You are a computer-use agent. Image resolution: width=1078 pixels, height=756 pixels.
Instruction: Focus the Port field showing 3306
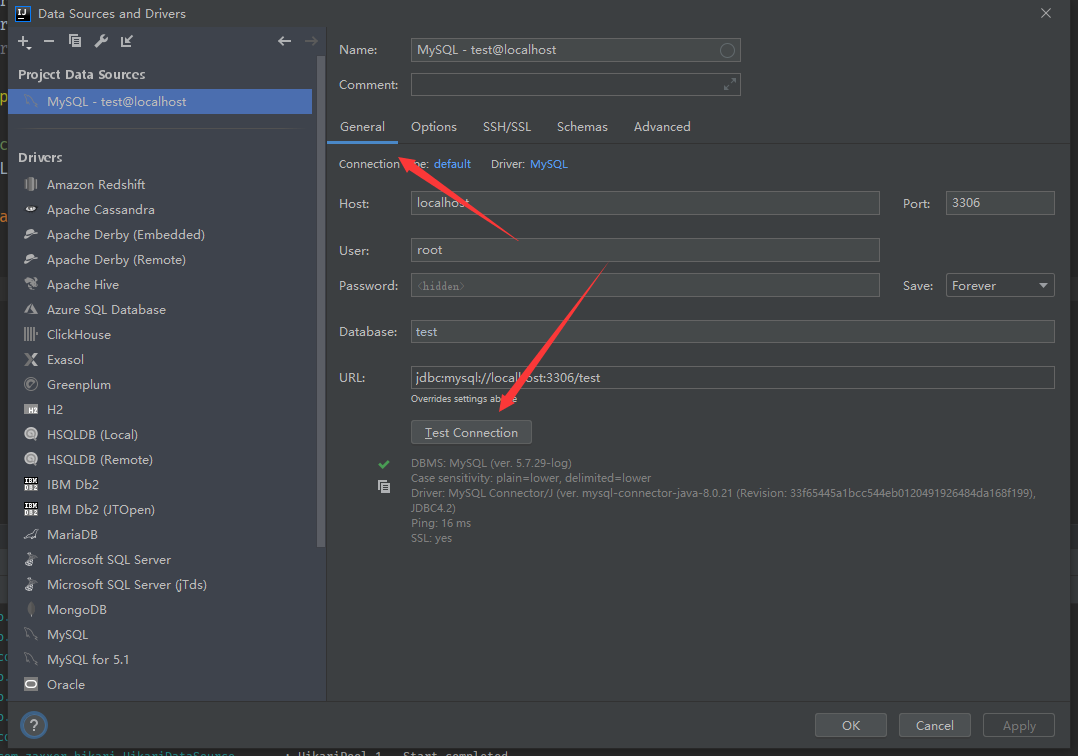click(1000, 203)
